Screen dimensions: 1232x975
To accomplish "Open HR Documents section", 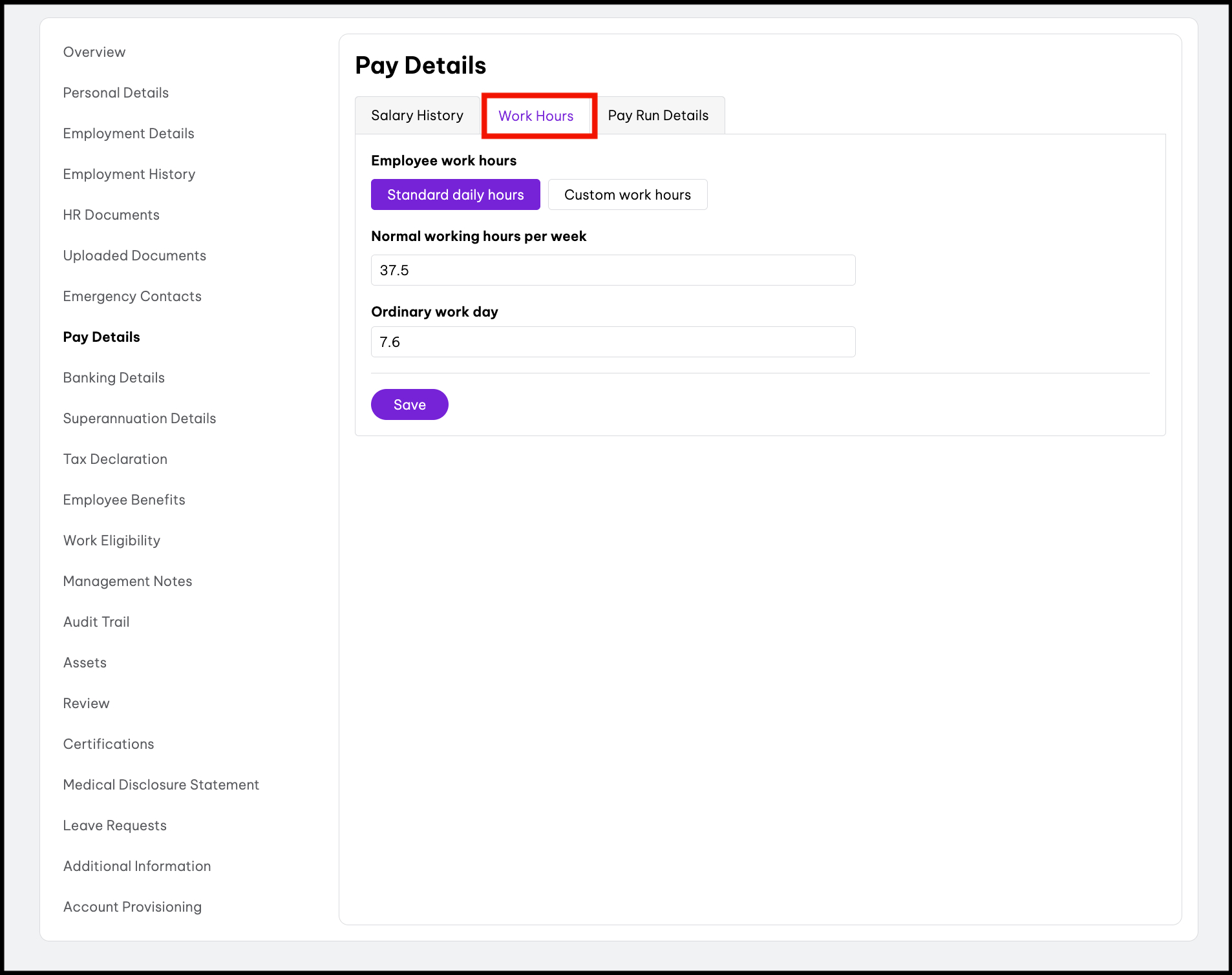I will tap(111, 215).
